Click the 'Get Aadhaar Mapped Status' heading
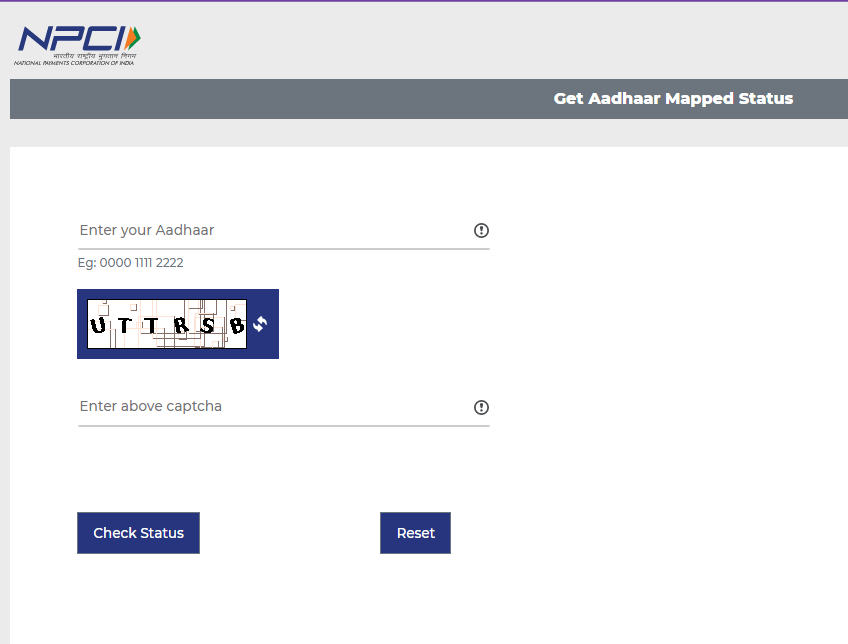848x644 pixels. click(673, 99)
